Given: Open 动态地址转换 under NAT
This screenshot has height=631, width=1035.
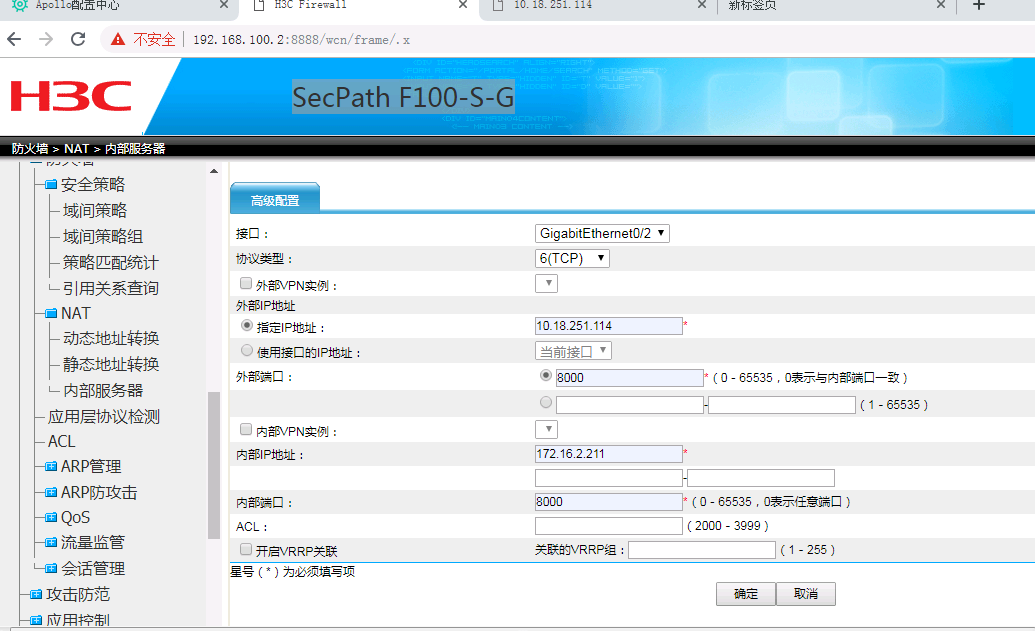Looking at the screenshot, I should tap(111, 339).
